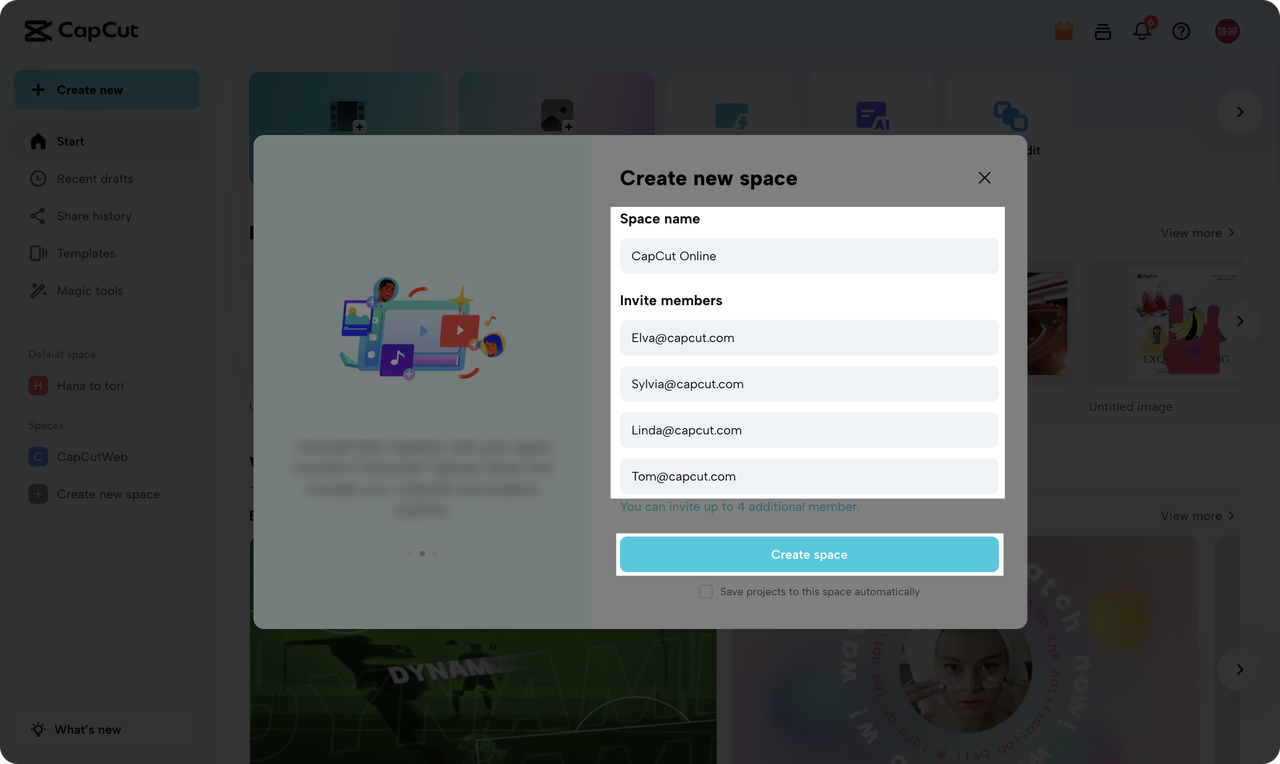Go to Start in the sidebar
Screen dimensions: 1280x764
click(107, 142)
